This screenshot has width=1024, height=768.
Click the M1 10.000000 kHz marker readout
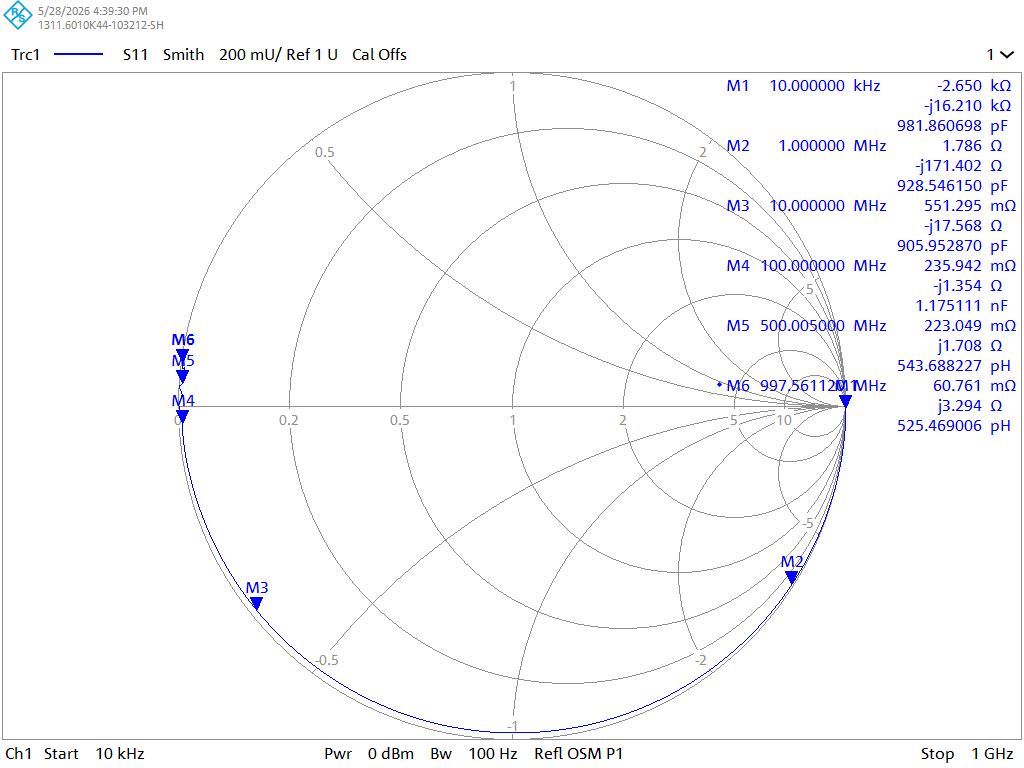pyautogui.click(x=803, y=86)
